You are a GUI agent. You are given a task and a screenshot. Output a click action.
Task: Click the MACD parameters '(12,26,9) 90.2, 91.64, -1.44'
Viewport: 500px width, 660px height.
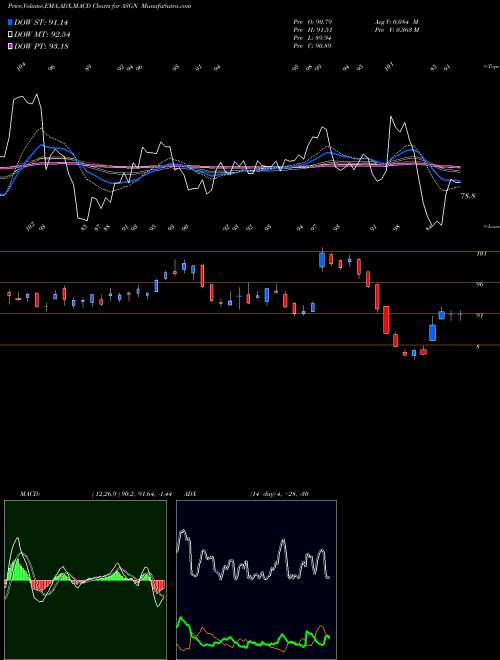[x=130, y=494]
